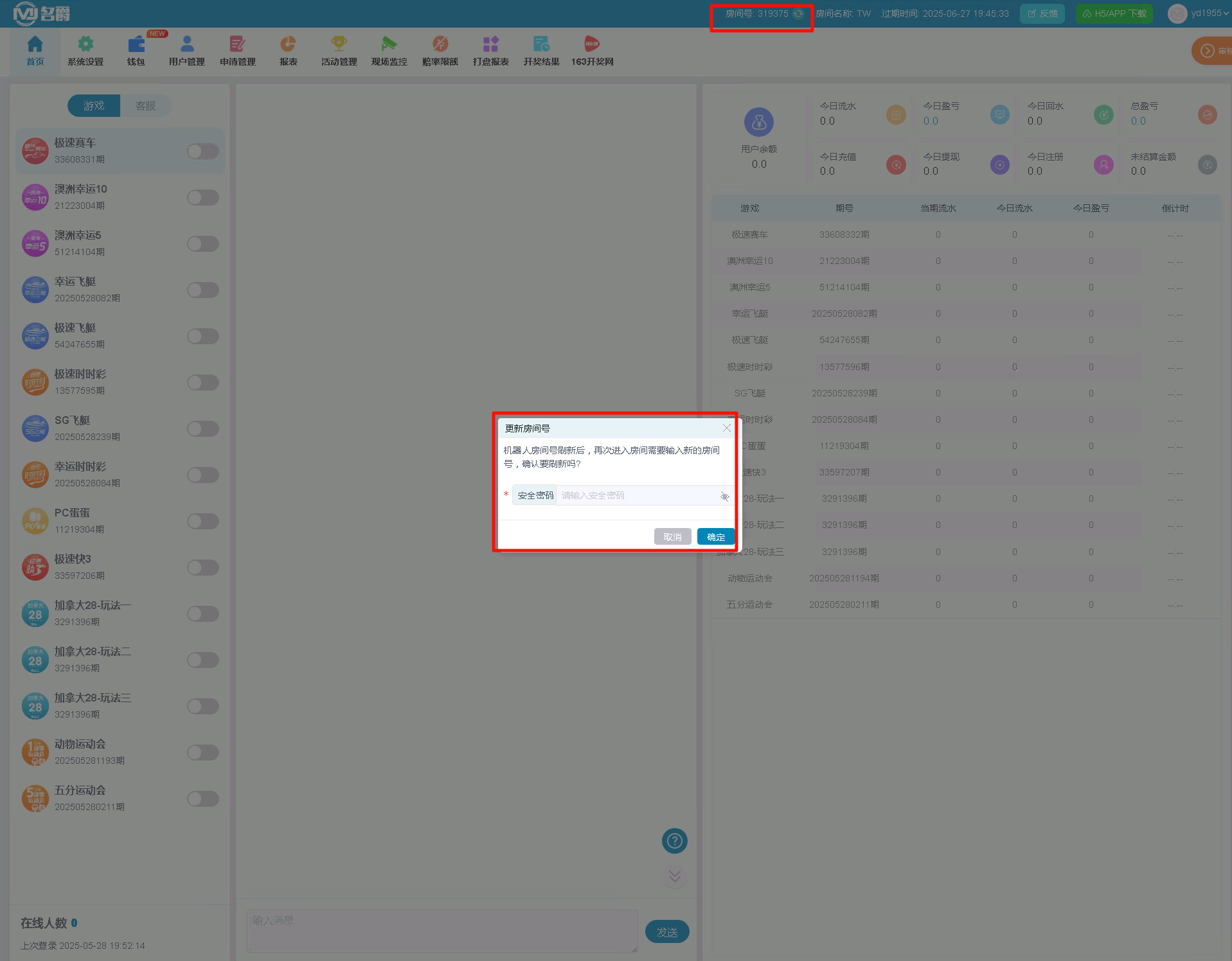The image size is (1232, 961).
Task: Enable the 澳洲幸运10 game switch
Action: [x=203, y=197]
